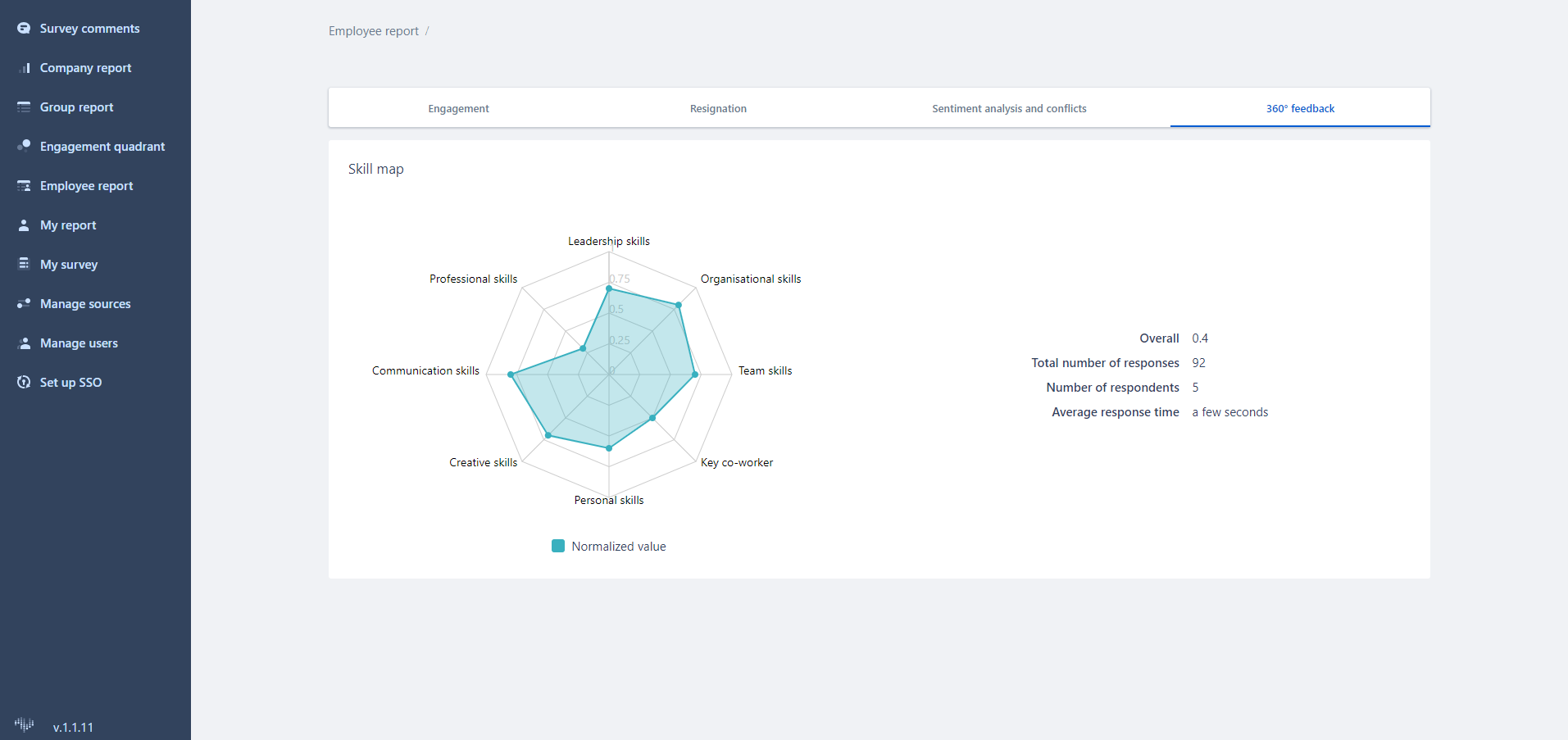Go to Employee report breadcrumb link

373,31
